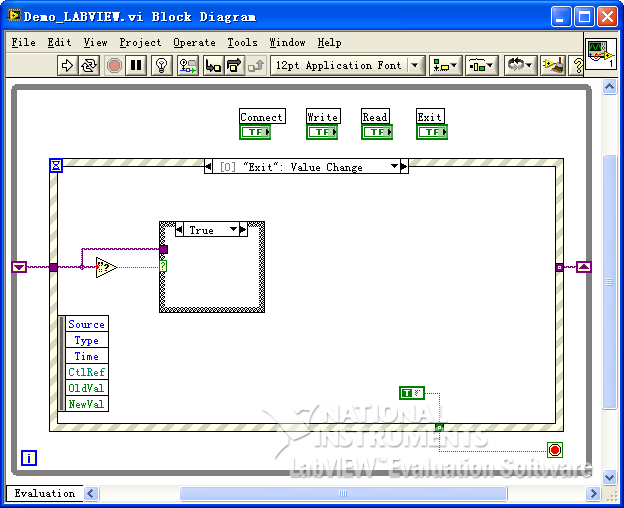Image resolution: width=624 pixels, height=508 pixels.
Task: Click the loop stop condition terminal
Action: point(555,450)
